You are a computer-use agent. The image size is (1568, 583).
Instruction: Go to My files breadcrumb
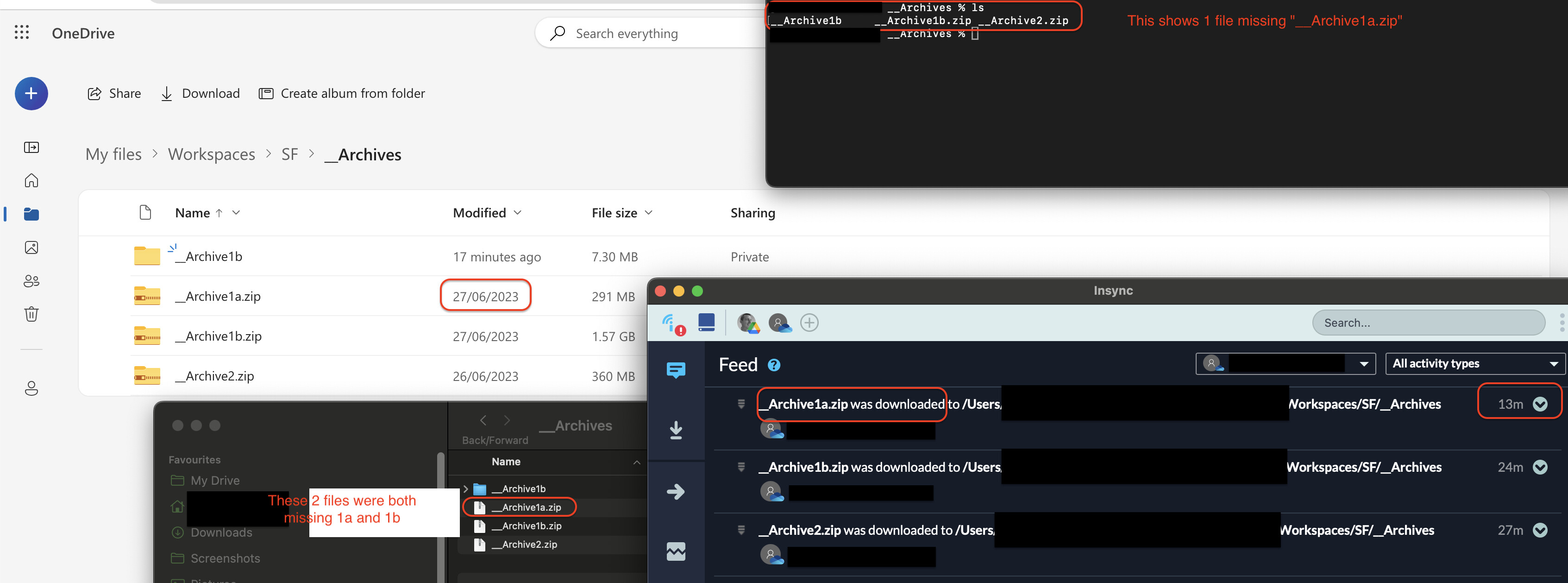click(113, 154)
